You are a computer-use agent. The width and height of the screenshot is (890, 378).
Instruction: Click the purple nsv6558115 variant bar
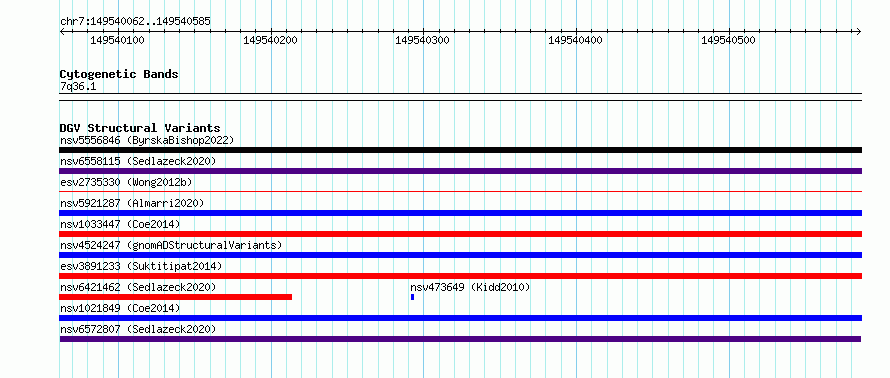pos(460,171)
